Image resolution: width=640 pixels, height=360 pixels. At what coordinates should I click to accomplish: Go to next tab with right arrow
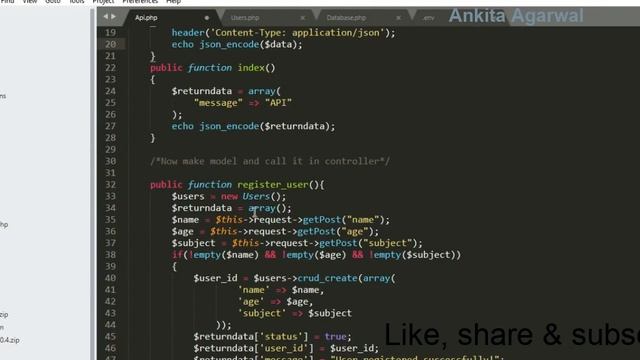[113, 17]
